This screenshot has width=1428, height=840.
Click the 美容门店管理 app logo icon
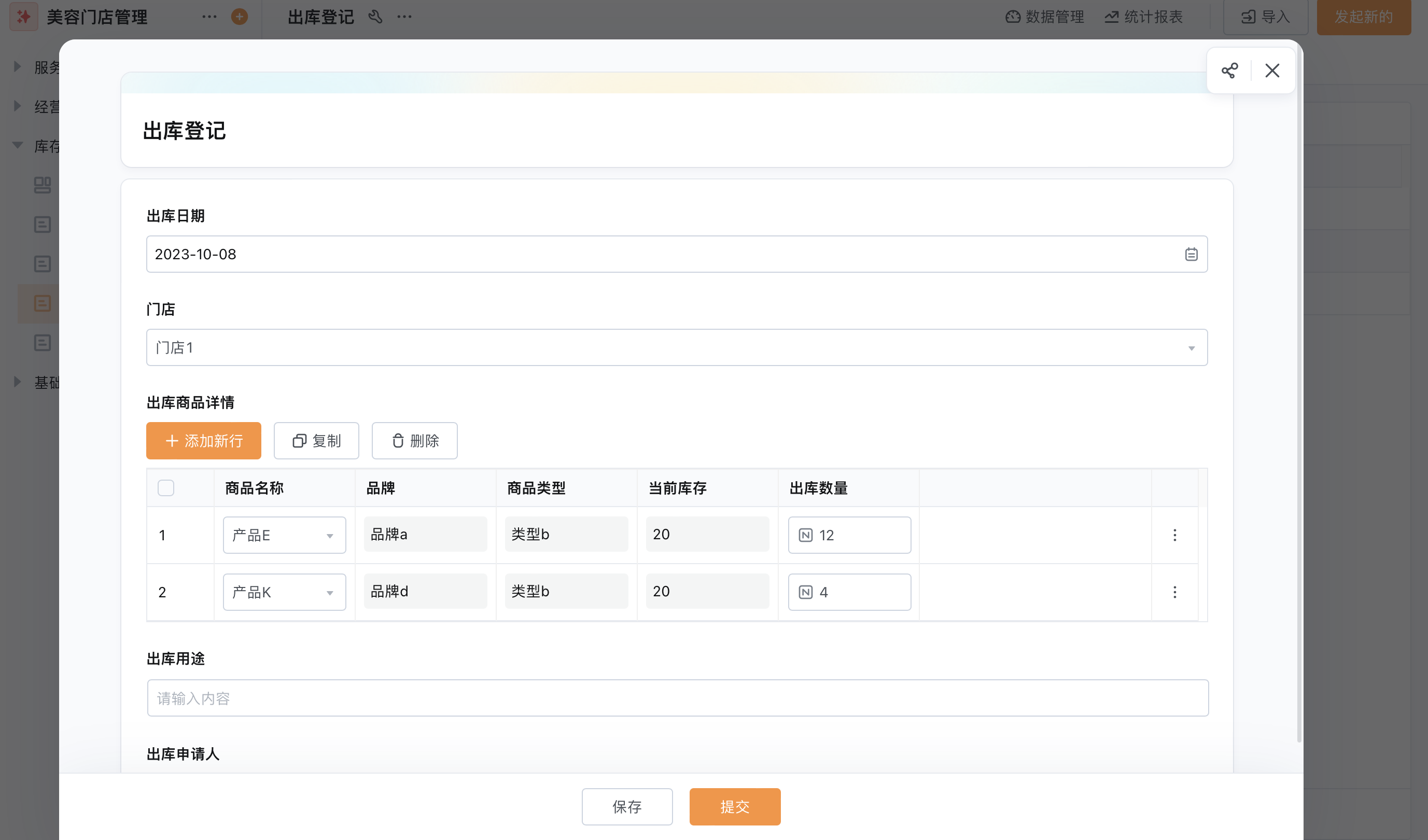pyautogui.click(x=24, y=17)
